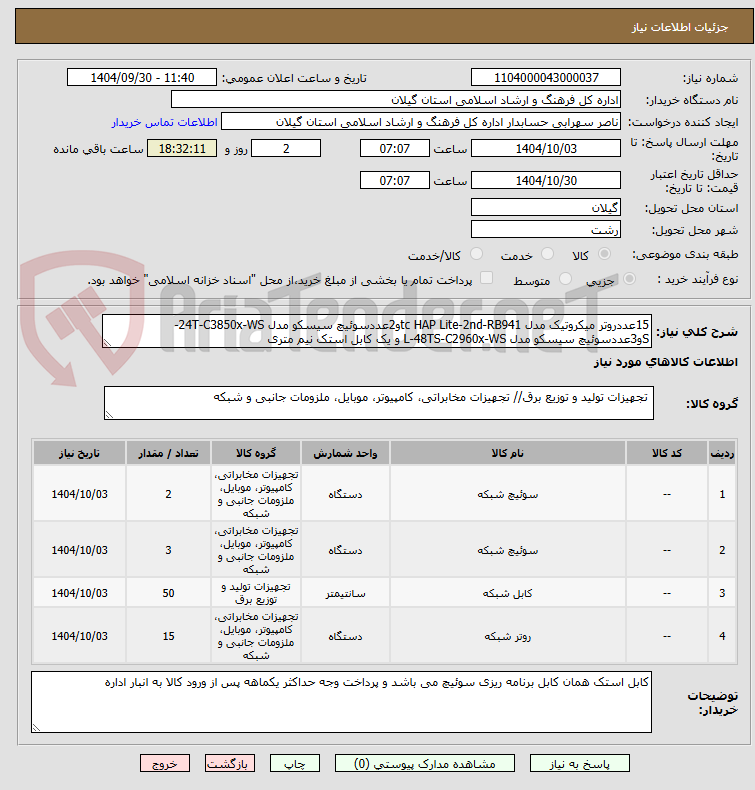Select the کالا radio button
The image size is (755, 790).
click(604, 254)
